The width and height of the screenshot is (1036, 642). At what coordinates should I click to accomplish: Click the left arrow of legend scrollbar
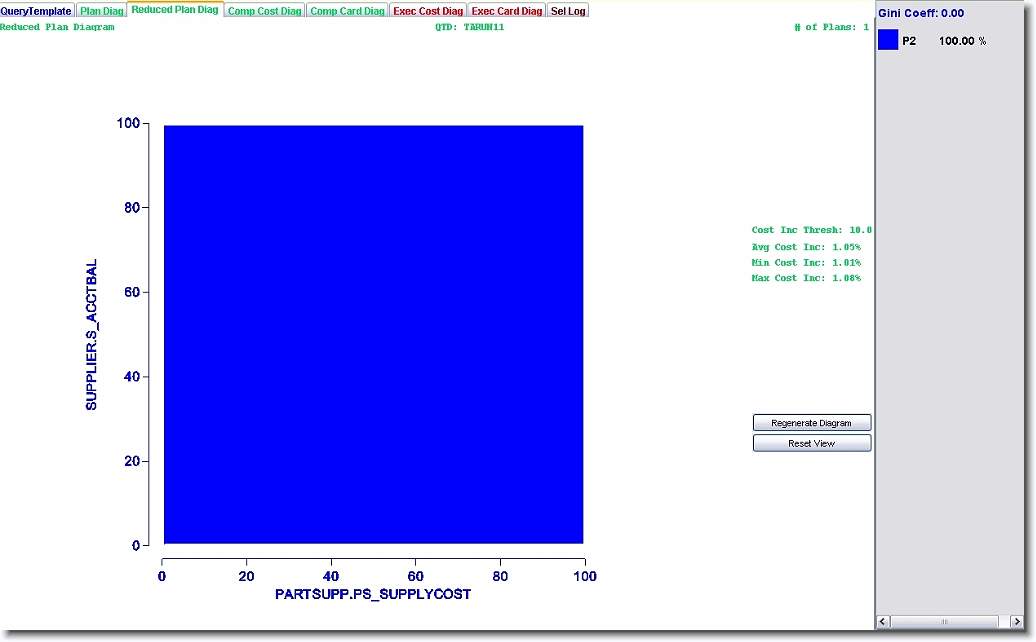883,622
